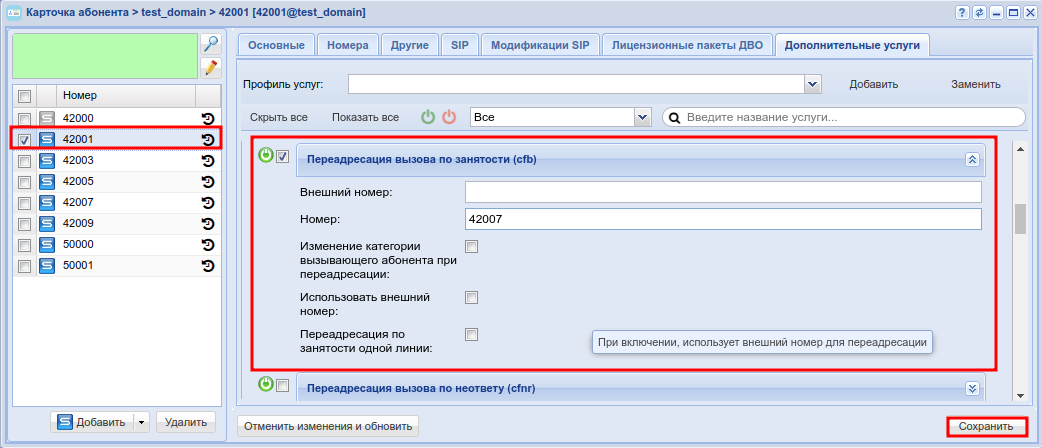
Task: Switch to the "Модификации SIP" tab
Action: click(x=540, y=45)
